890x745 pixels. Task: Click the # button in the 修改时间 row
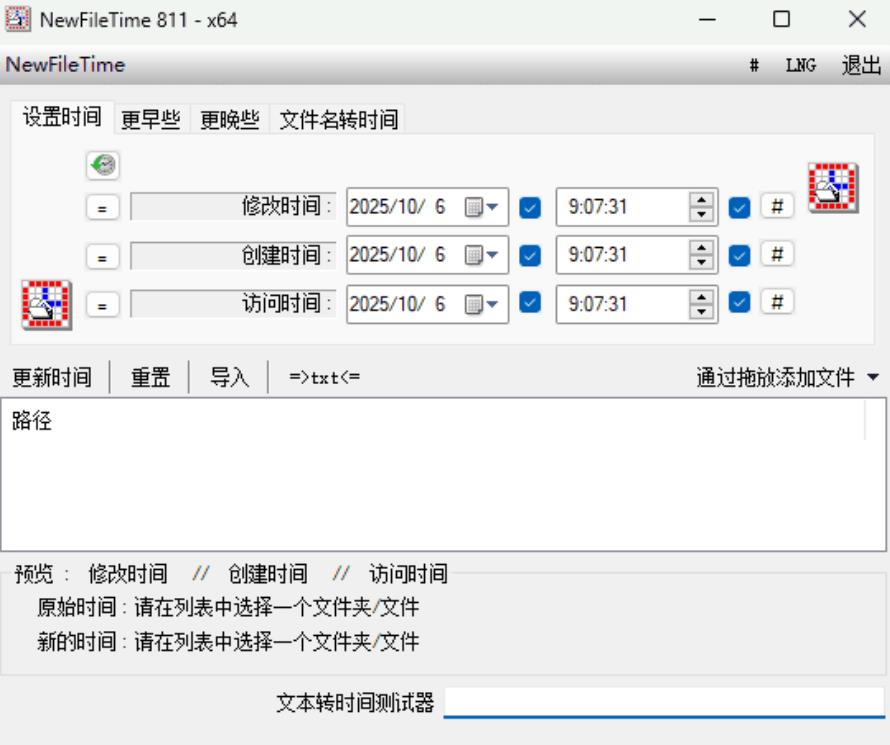(777, 207)
